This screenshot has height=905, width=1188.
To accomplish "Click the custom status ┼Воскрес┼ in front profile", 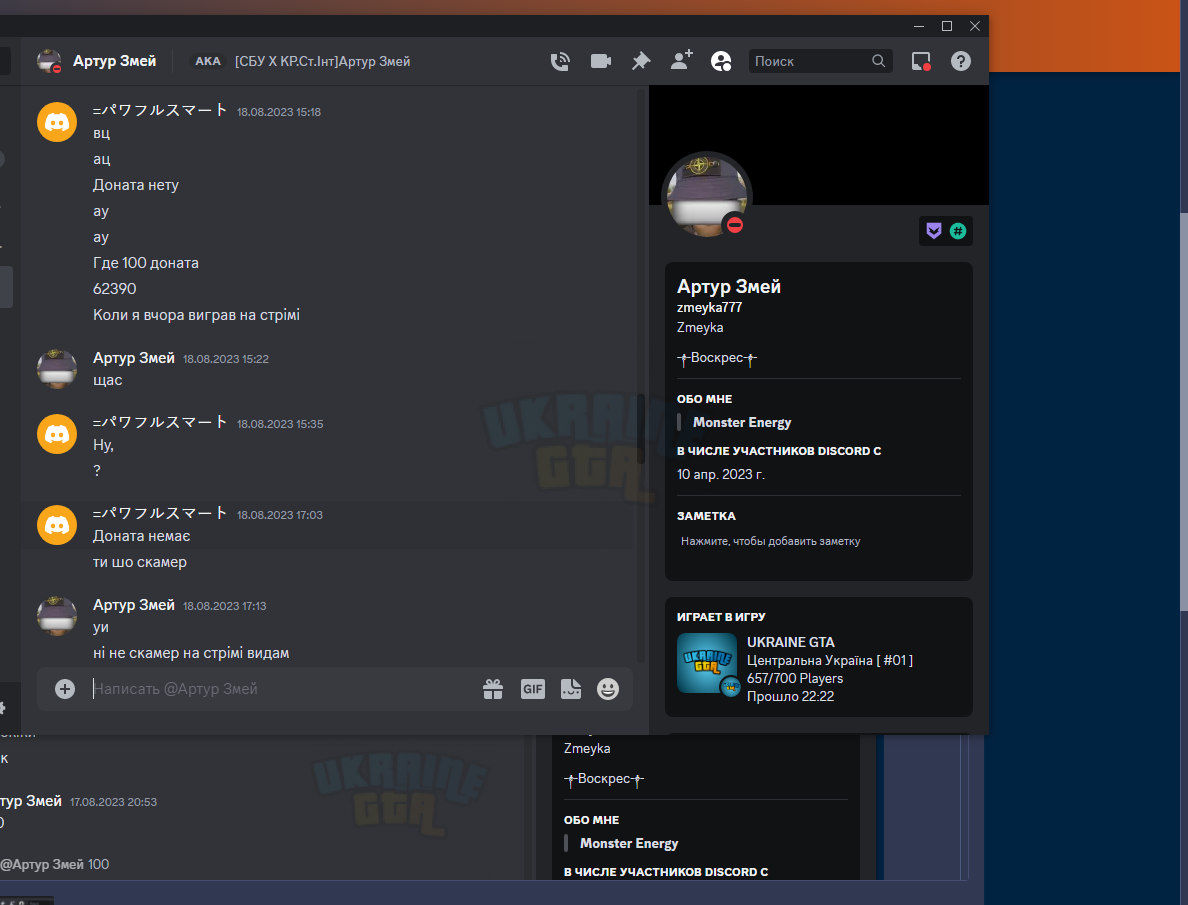I will (x=717, y=359).
